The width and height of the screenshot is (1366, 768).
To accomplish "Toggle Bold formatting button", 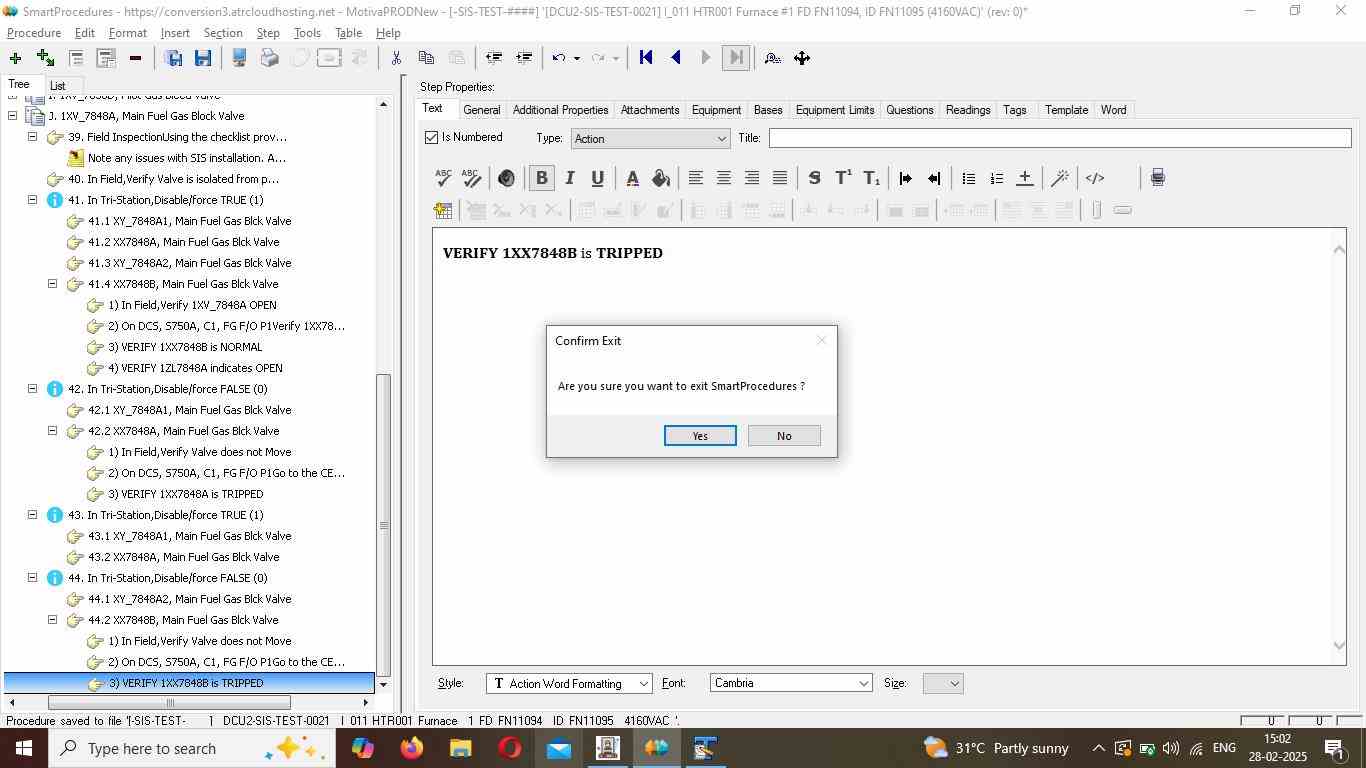I will (x=541, y=178).
